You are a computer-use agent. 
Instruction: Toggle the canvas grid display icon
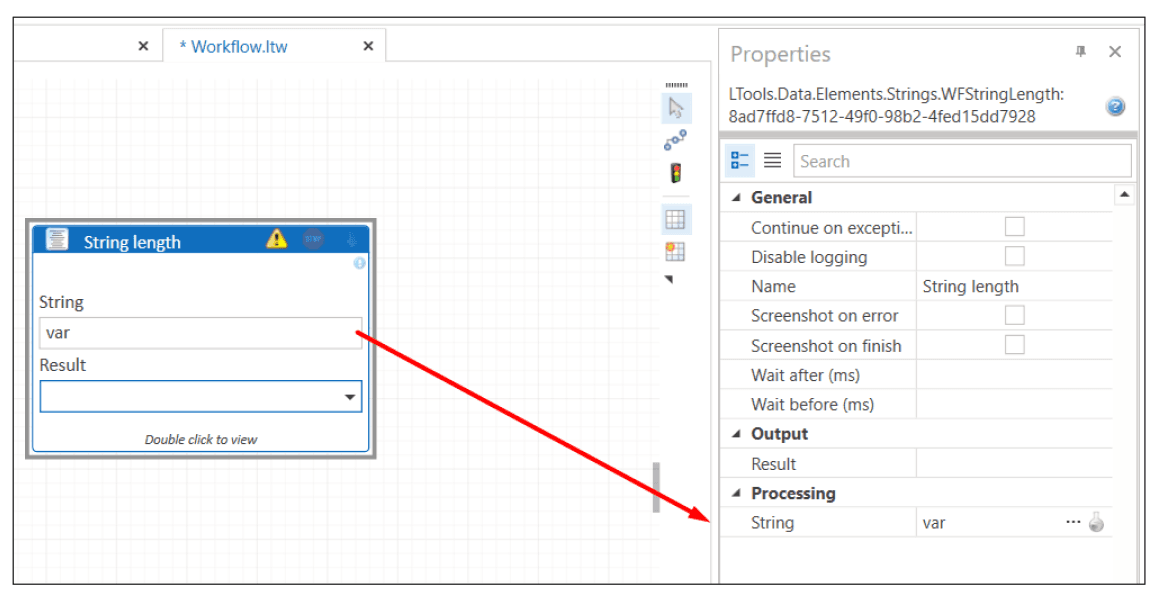[x=675, y=219]
